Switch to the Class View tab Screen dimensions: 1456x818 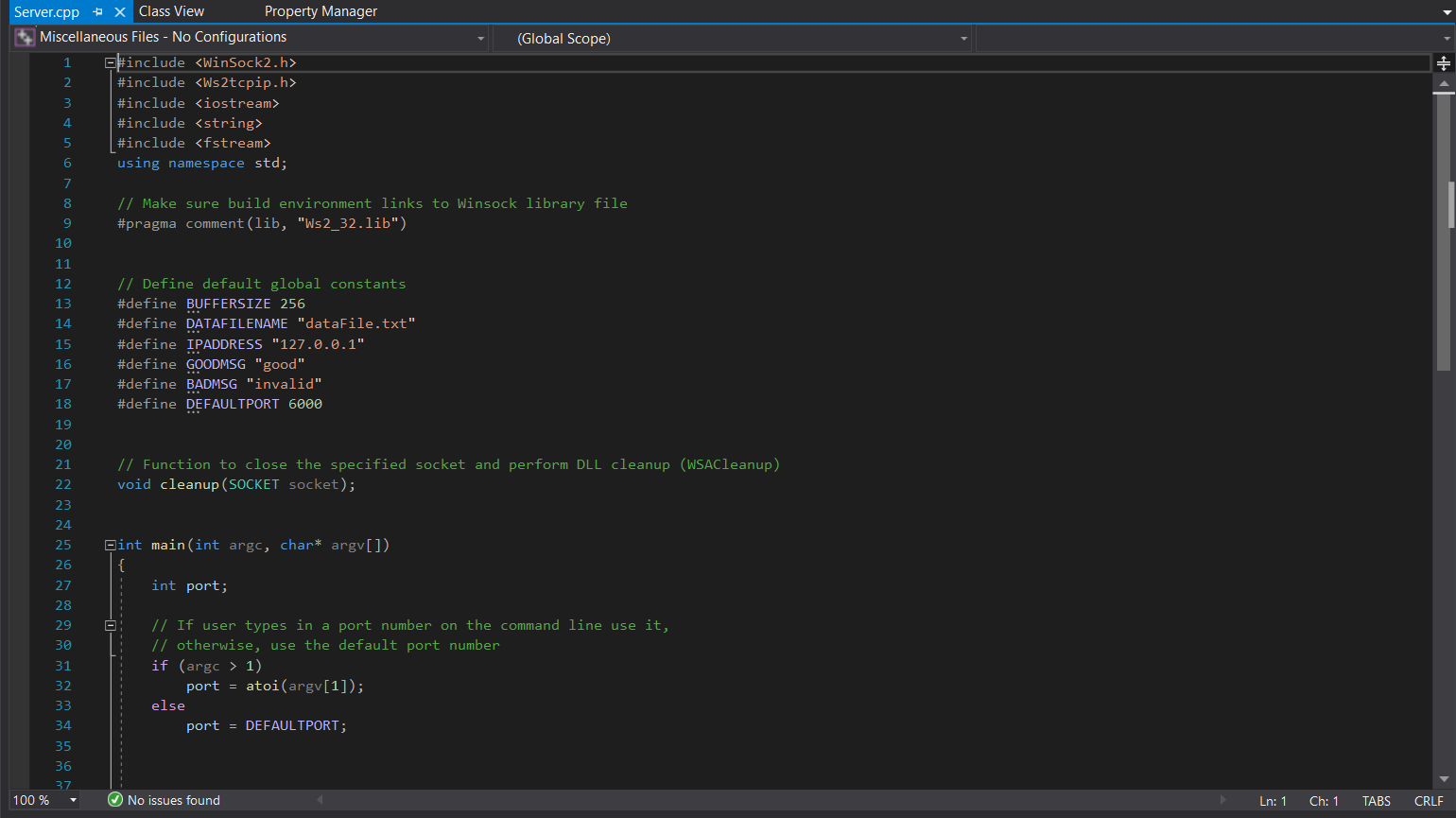click(171, 11)
